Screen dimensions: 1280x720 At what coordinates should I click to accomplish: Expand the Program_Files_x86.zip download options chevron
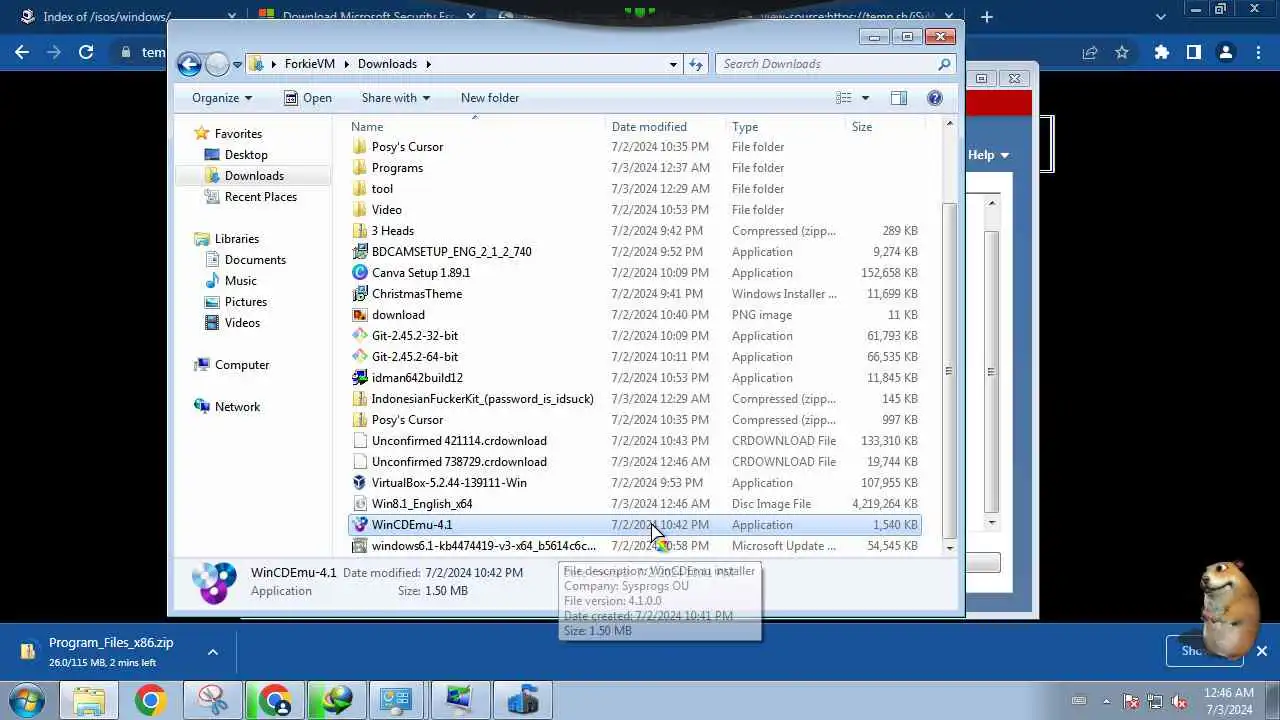pyautogui.click(x=212, y=652)
